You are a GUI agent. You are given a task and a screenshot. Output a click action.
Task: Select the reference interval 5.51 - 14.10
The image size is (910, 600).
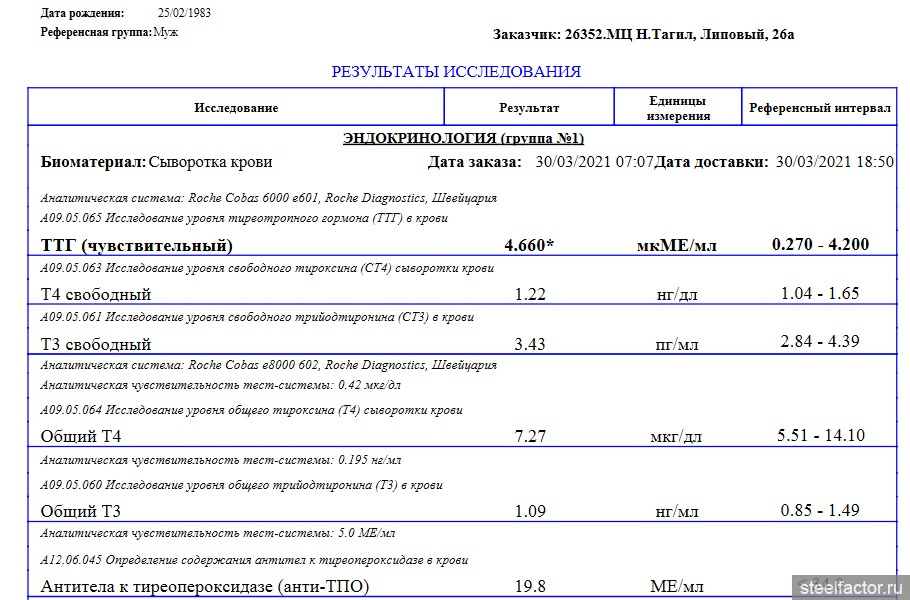(x=821, y=435)
